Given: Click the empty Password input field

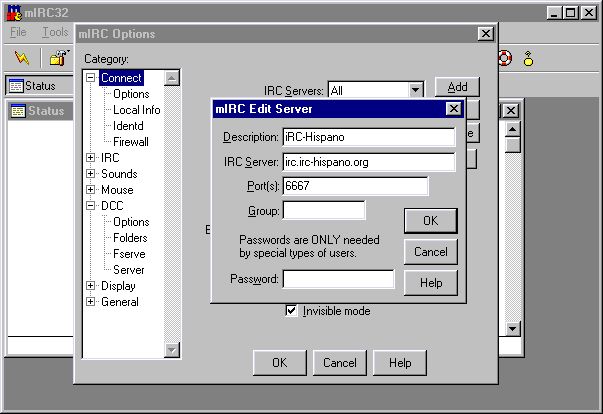Looking at the screenshot, I should pos(338,279).
